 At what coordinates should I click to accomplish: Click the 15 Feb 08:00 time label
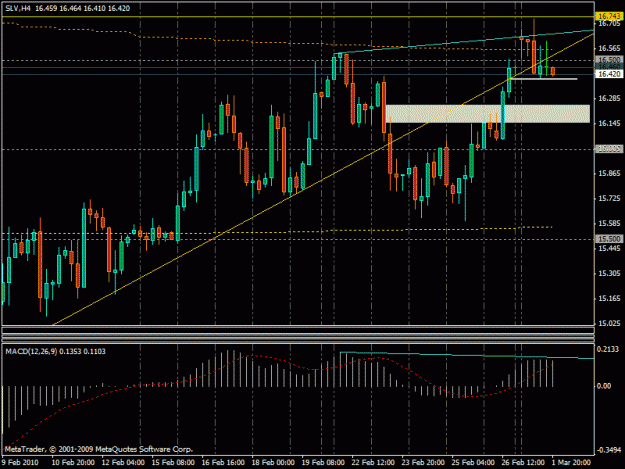[173, 463]
